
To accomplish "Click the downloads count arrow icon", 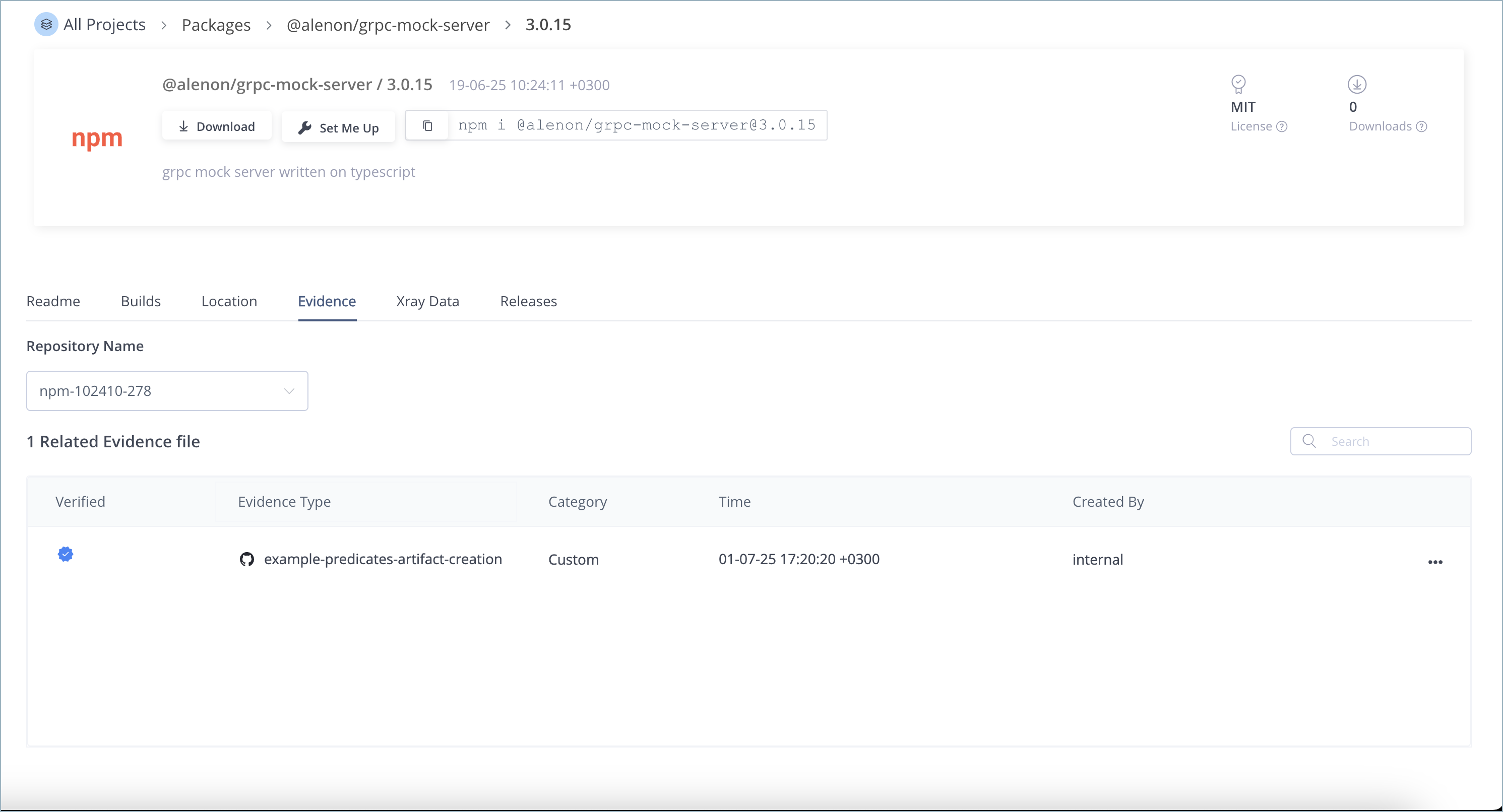I will click(x=1356, y=85).
